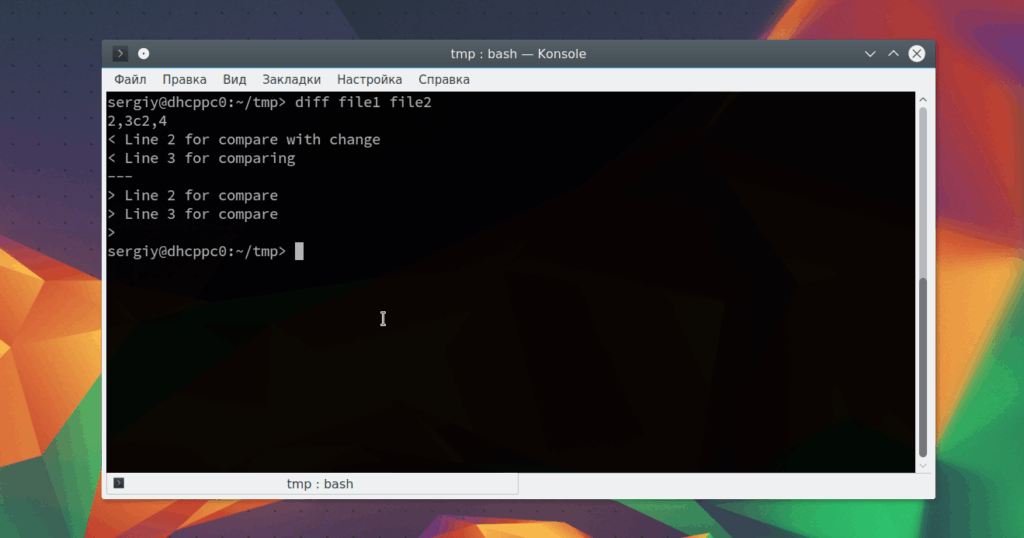Click the Konsole terminal icon in title bar
The width and height of the screenshot is (1024, 538).
(x=120, y=54)
